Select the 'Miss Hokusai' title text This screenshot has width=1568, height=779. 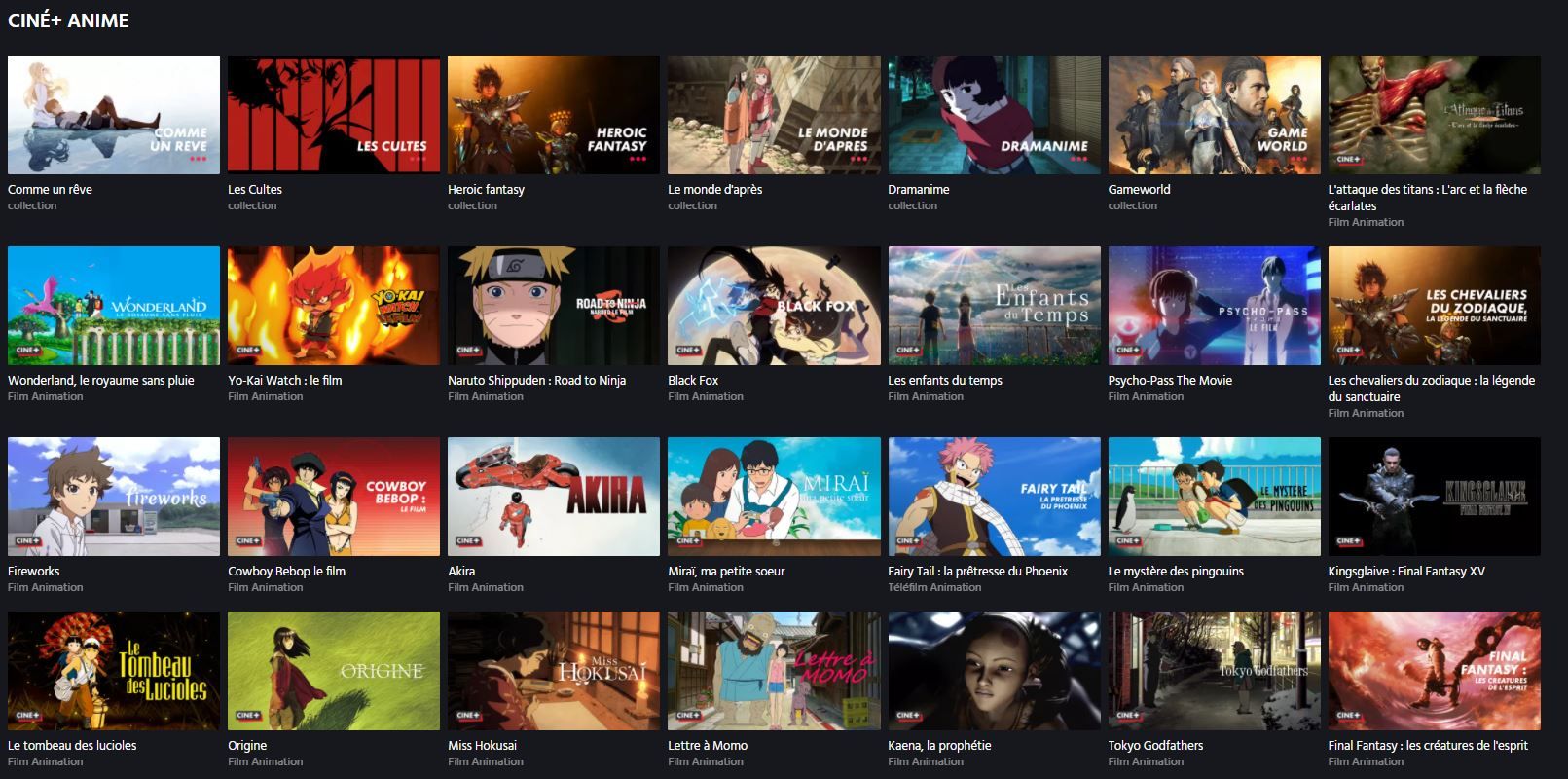pos(482,745)
